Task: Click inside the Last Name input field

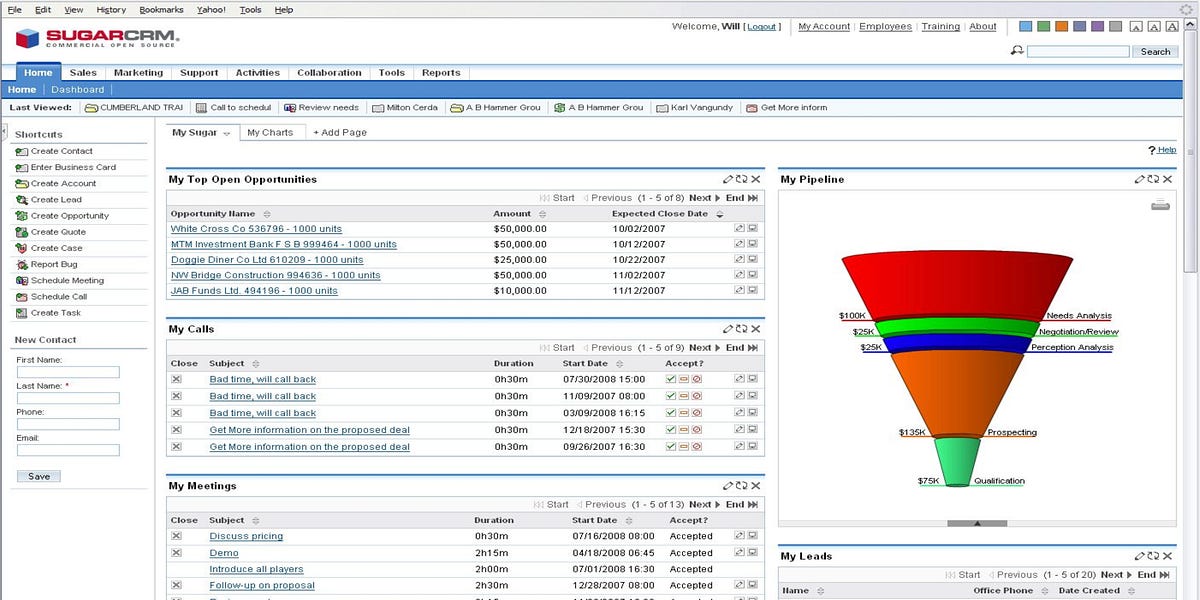Action: [67, 398]
